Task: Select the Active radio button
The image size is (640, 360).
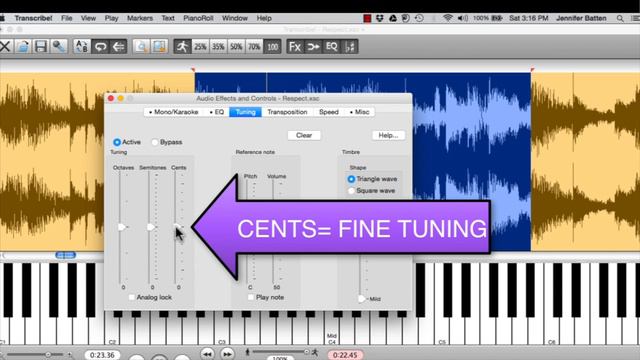Action: (117, 142)
